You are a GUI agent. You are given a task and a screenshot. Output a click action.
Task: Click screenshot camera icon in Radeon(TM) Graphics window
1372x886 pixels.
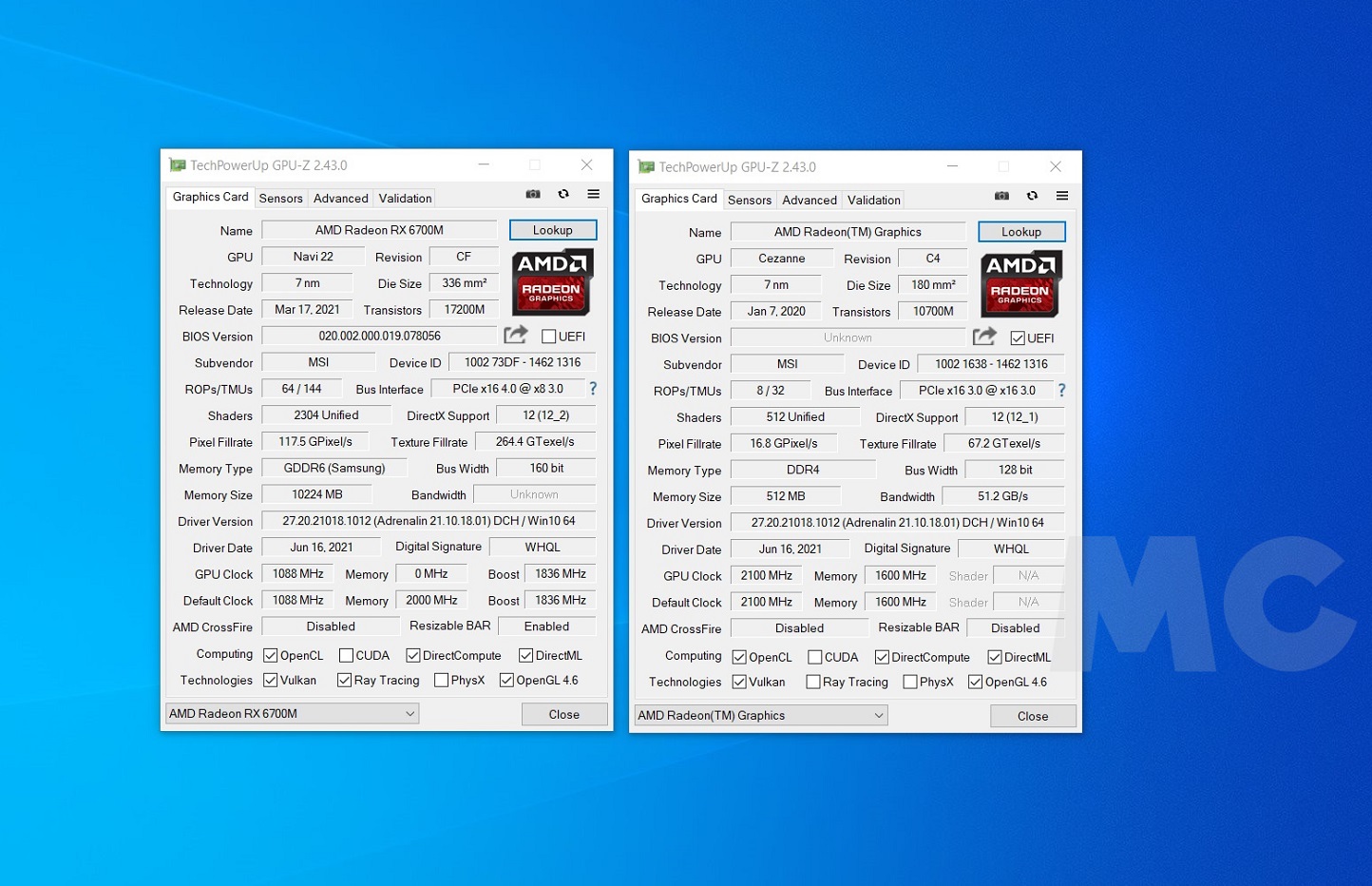[1001, 196]
